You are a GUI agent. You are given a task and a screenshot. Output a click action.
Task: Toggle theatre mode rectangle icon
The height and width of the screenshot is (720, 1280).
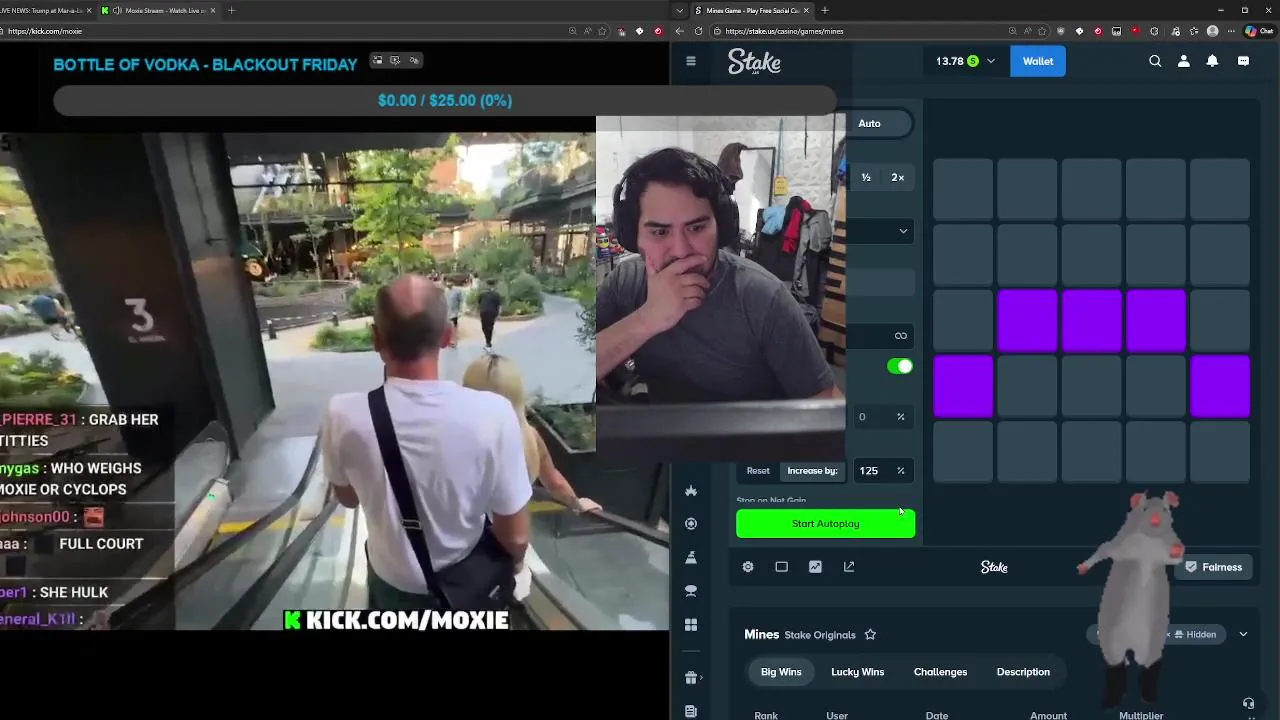(x=782, y=567)
